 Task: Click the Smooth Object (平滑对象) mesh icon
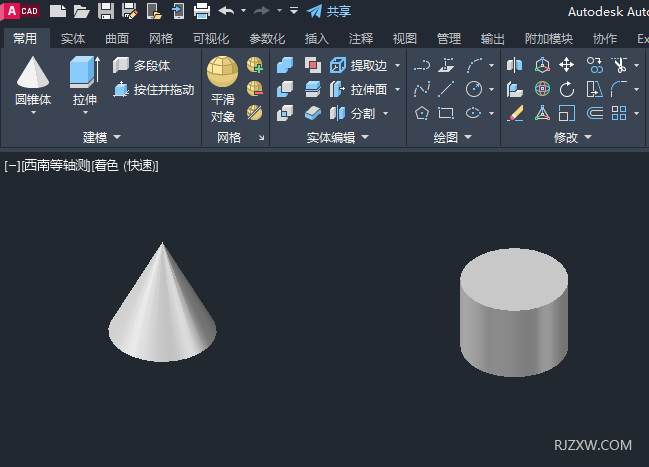222,73
